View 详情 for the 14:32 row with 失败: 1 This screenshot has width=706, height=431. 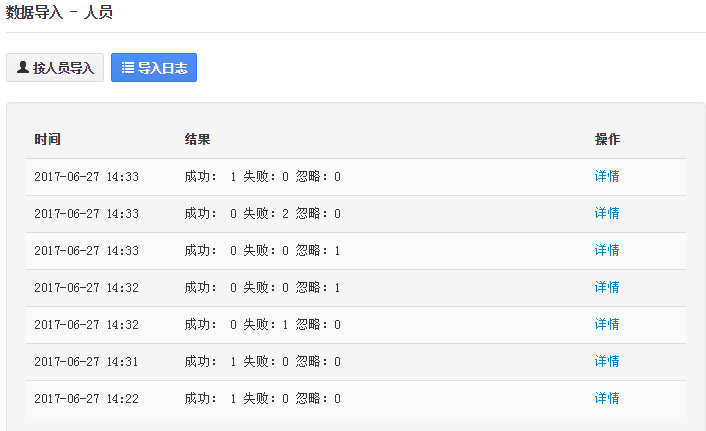(x=607, y=325)
